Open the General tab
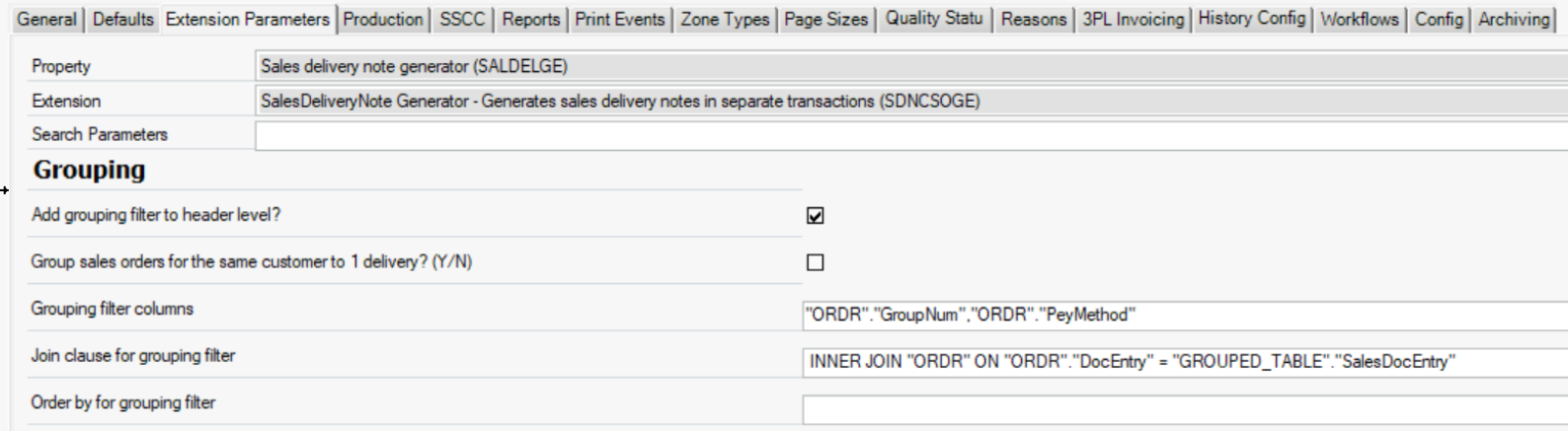 pyautogui.click(x=46, y=19)
